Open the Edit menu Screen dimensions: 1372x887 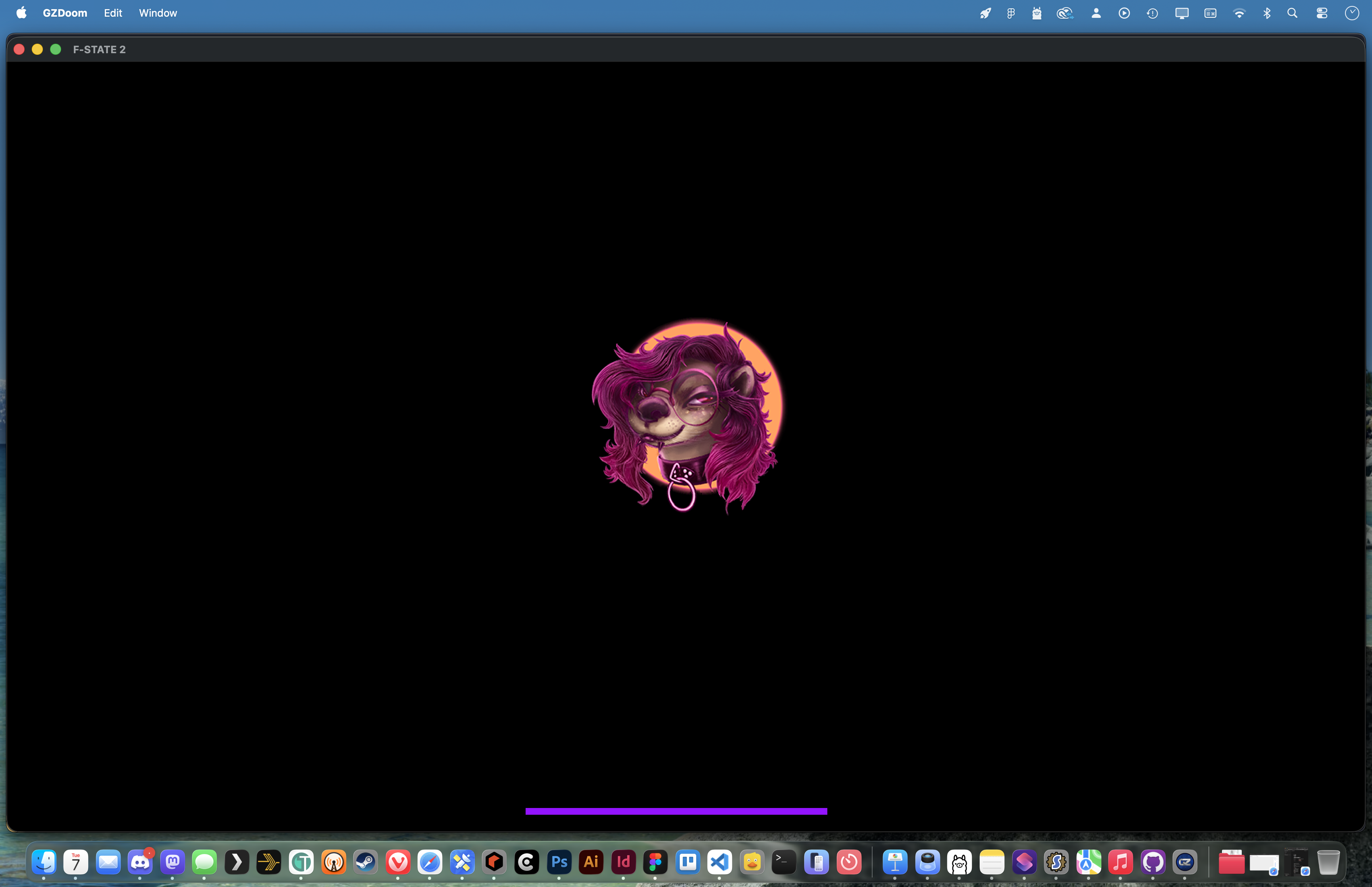(x=113, y=13)
